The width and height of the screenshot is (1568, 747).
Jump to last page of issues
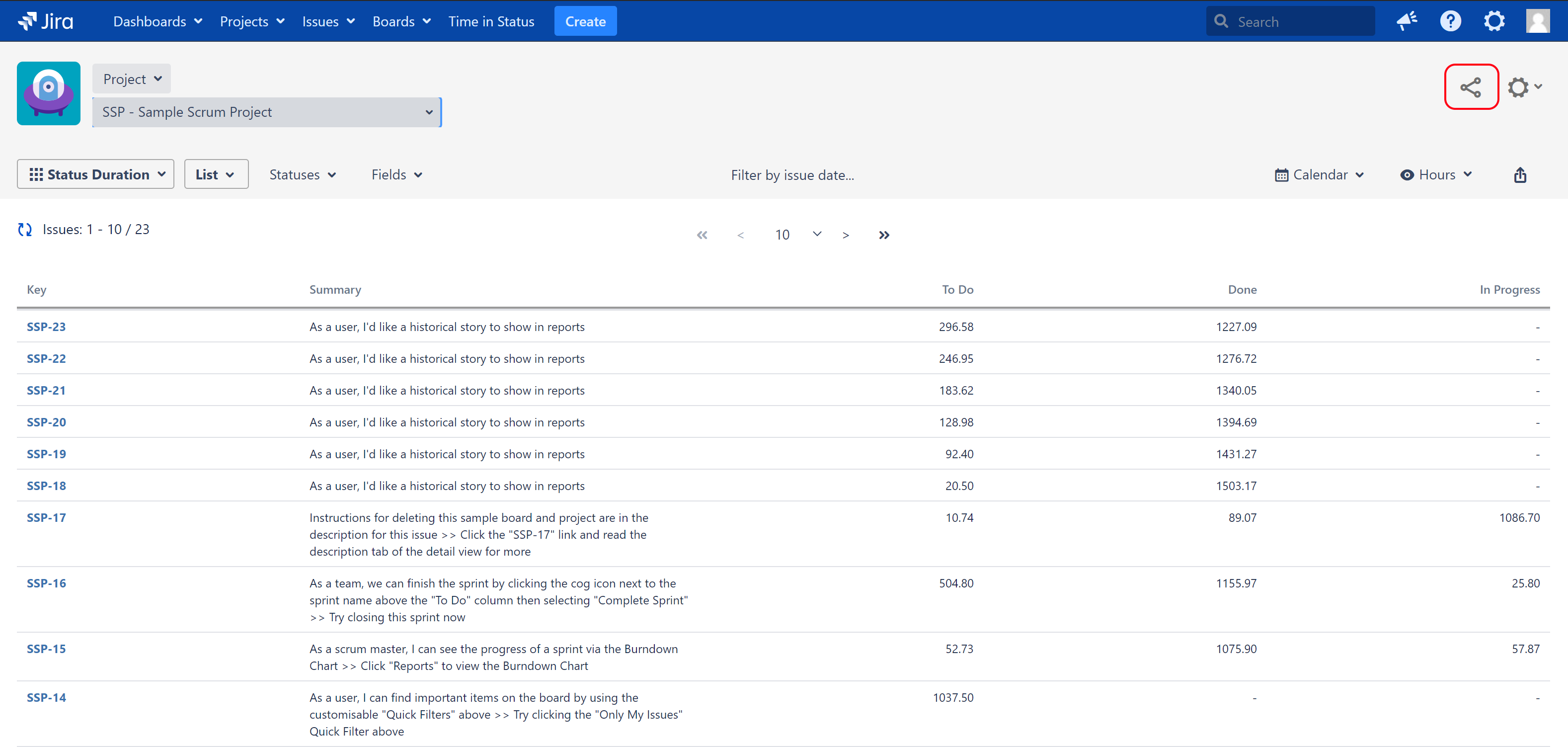pos(884,235)
